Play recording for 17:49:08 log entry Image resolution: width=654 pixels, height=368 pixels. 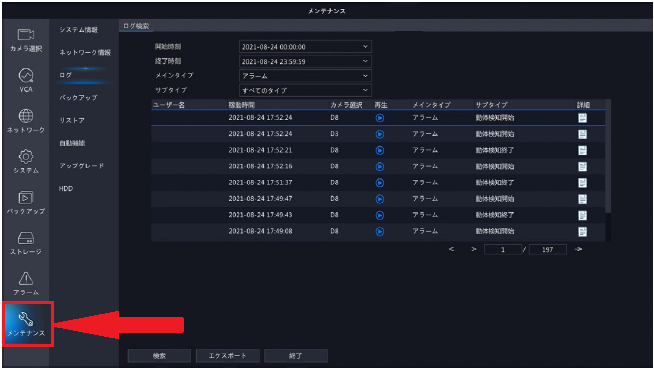380,232
